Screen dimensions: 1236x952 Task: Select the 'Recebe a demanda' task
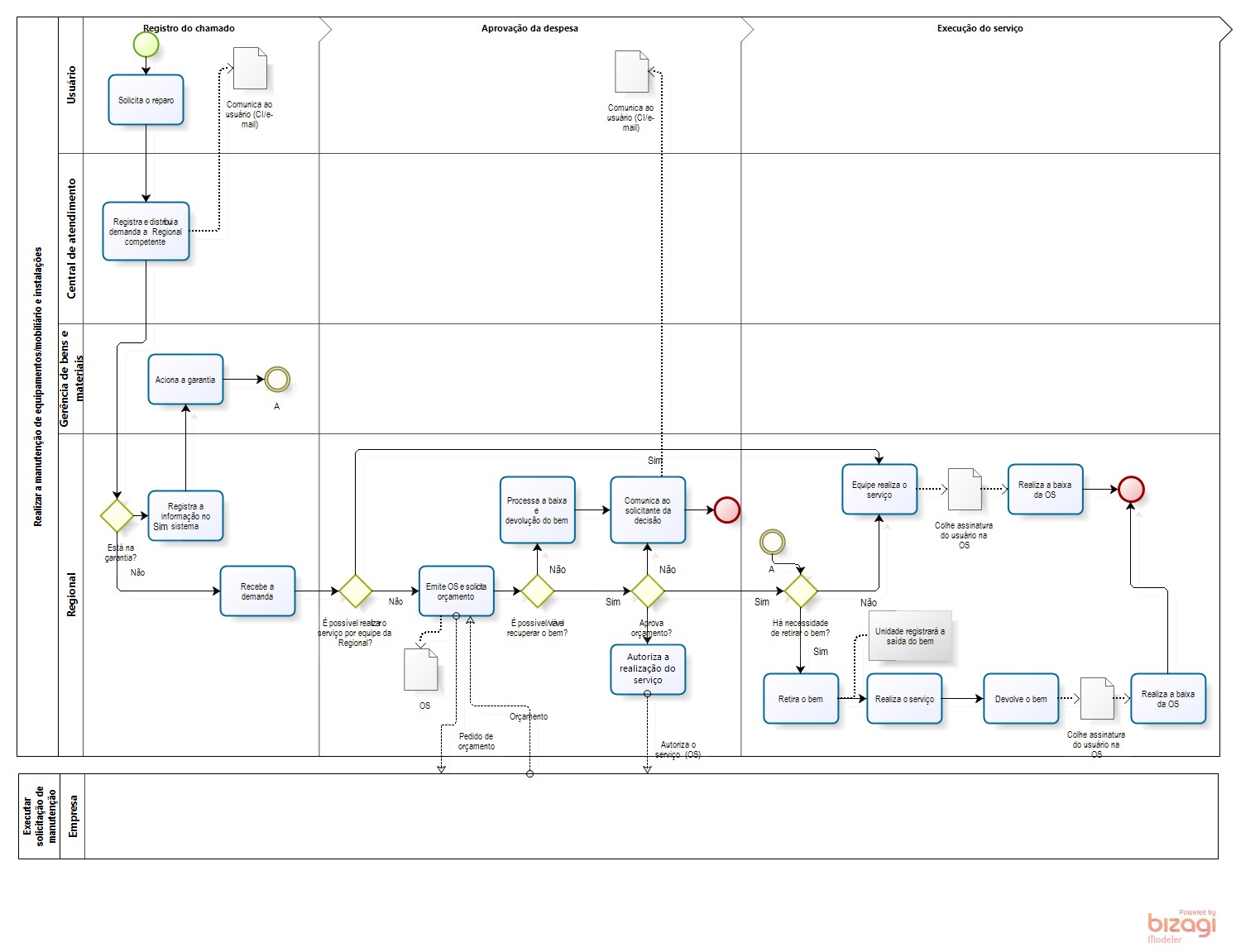[x=257, y=591]
